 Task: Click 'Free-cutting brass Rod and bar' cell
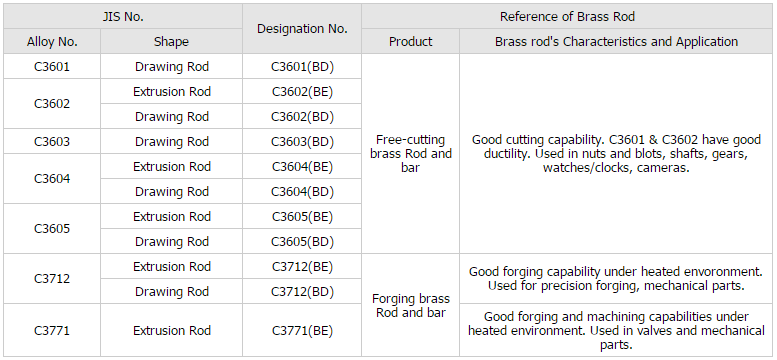410,154
